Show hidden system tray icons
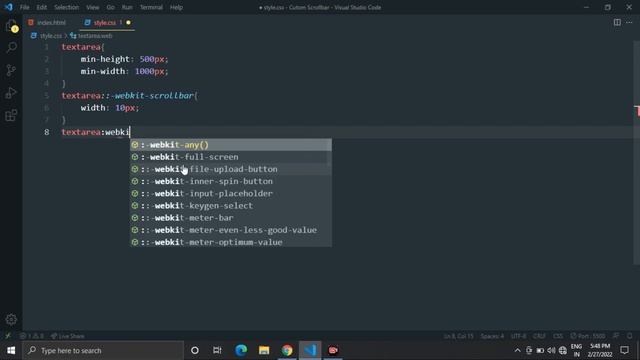The width and height of the screenshot is (640, 360). coord(517,350)
